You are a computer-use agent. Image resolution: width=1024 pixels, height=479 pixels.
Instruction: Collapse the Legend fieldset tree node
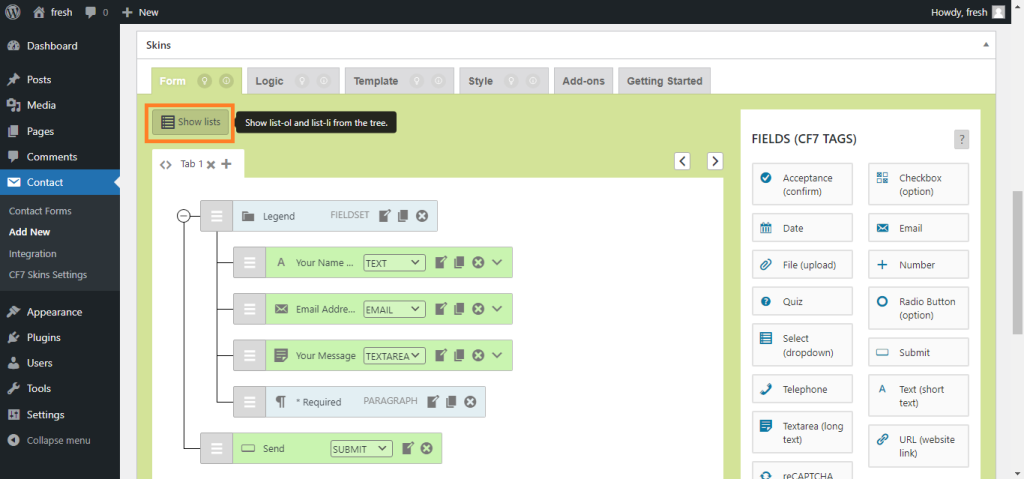point(184,216)
